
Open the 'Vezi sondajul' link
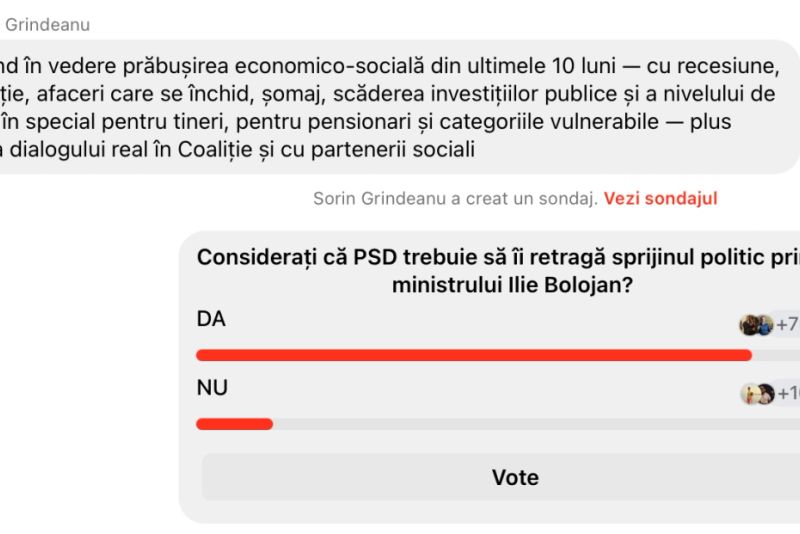[660, 198]
